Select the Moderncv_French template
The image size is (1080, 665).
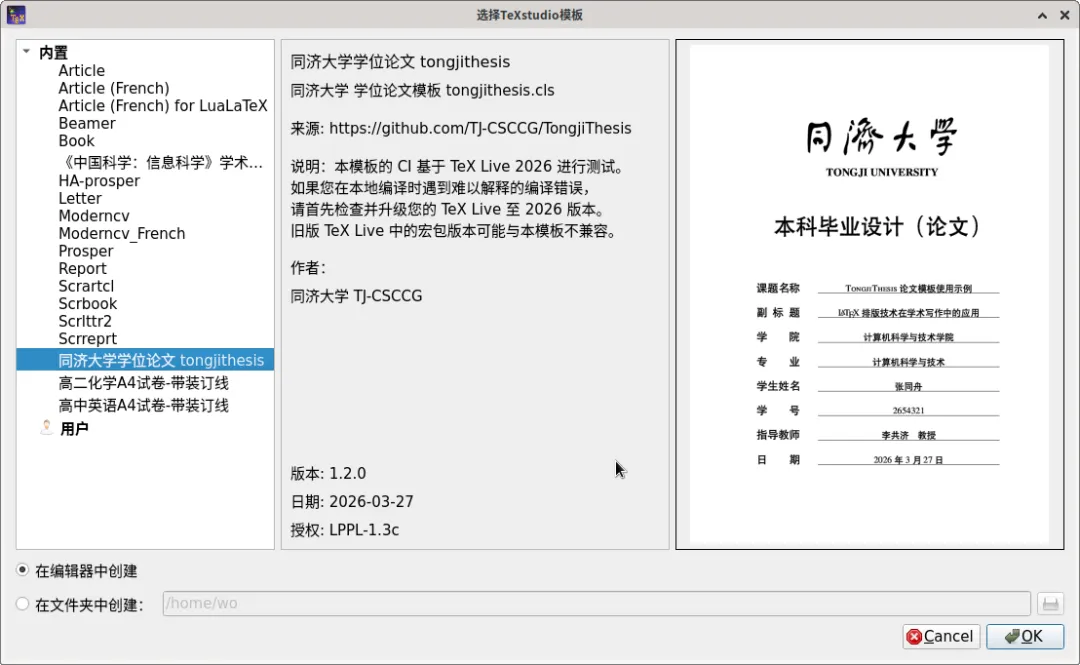122,234
